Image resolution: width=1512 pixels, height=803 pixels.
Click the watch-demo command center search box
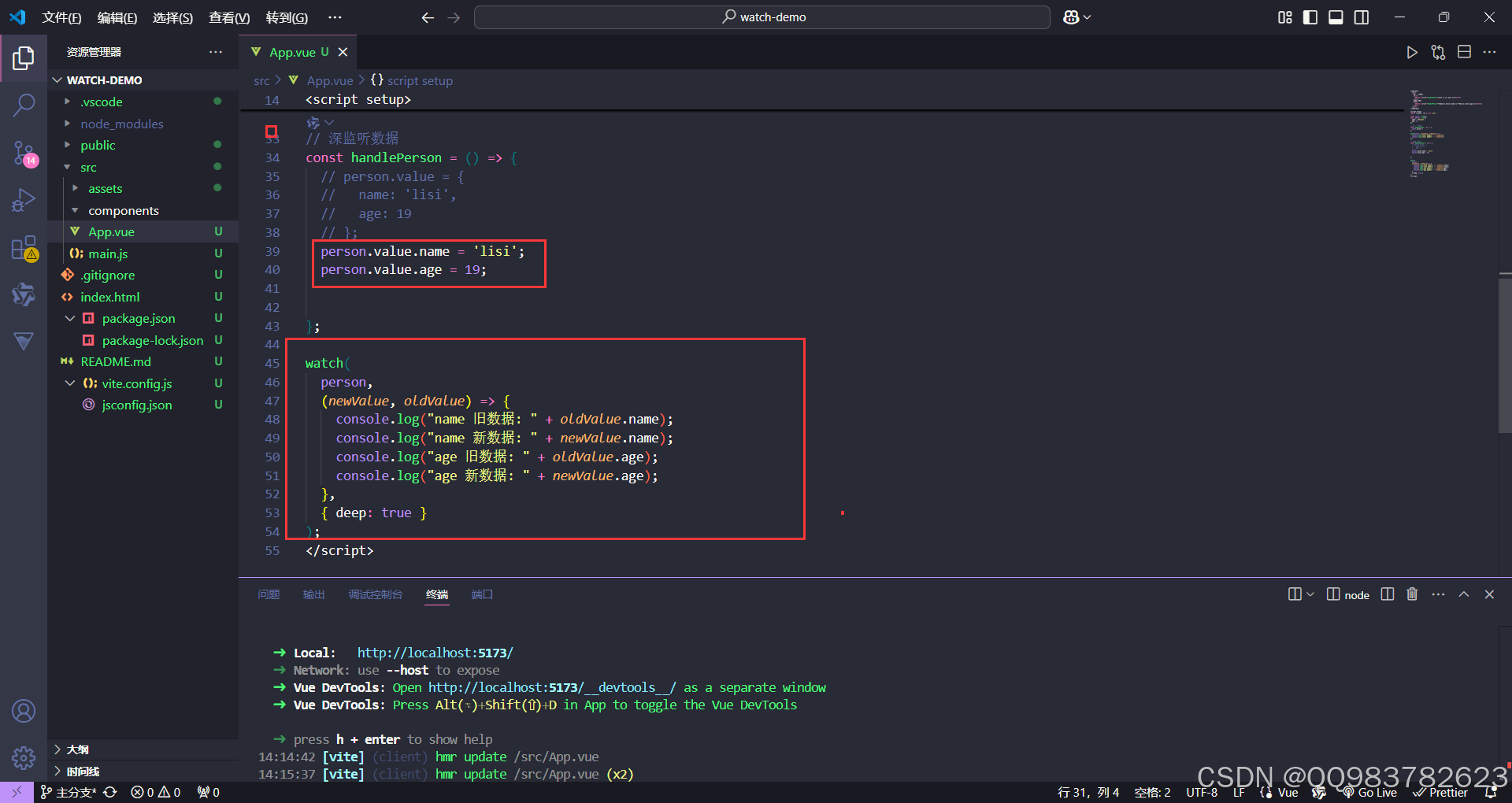[762, 17]
